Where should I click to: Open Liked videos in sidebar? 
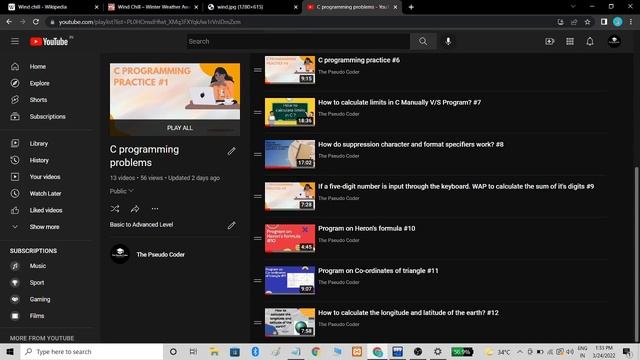tap(46, 210)
